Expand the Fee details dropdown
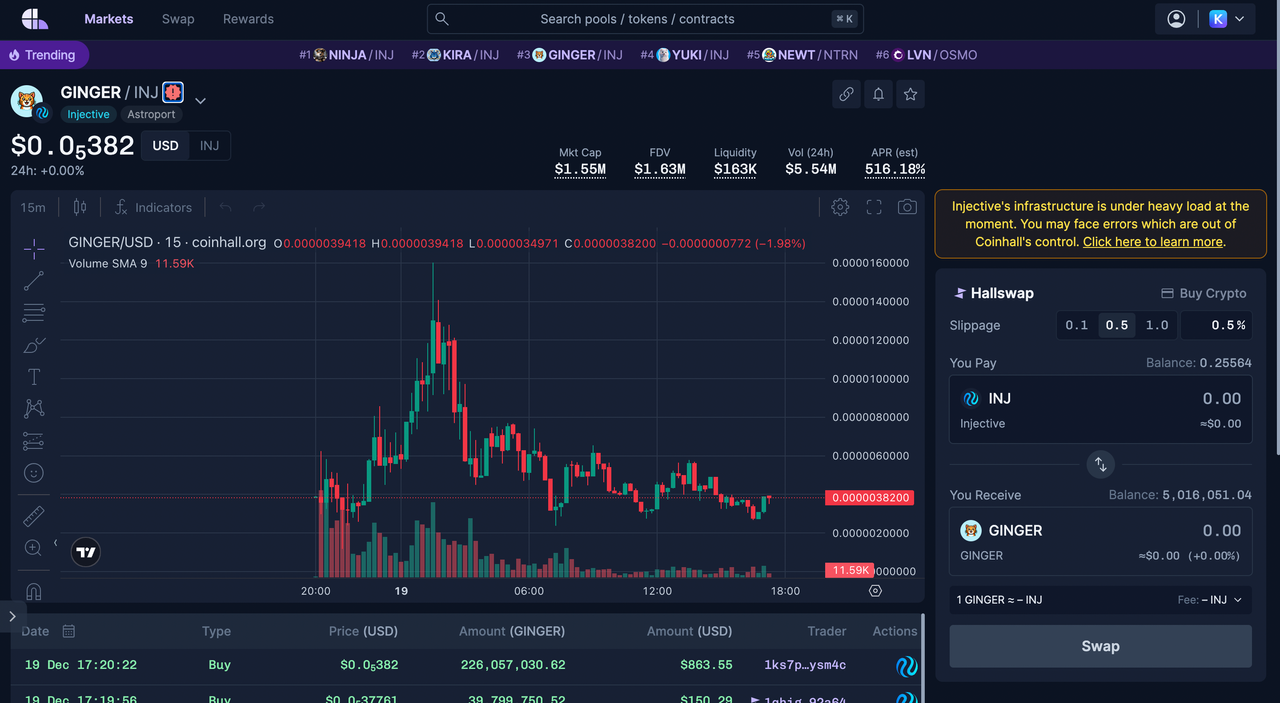 click(x=1211, y=600)
